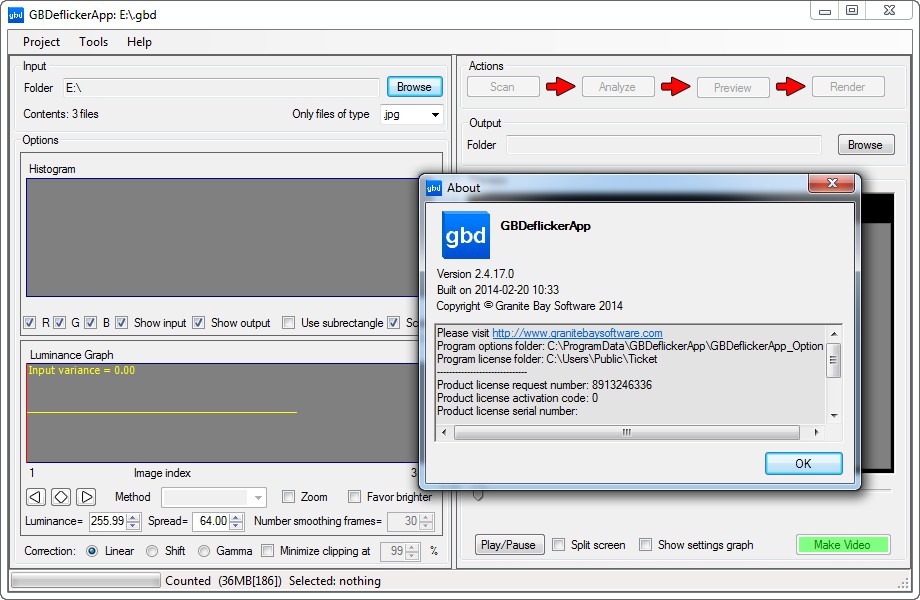This screenshot has height=600, width=920.
Task: Click the Luminance Graph plot area
Action: (x=223, y=413)
